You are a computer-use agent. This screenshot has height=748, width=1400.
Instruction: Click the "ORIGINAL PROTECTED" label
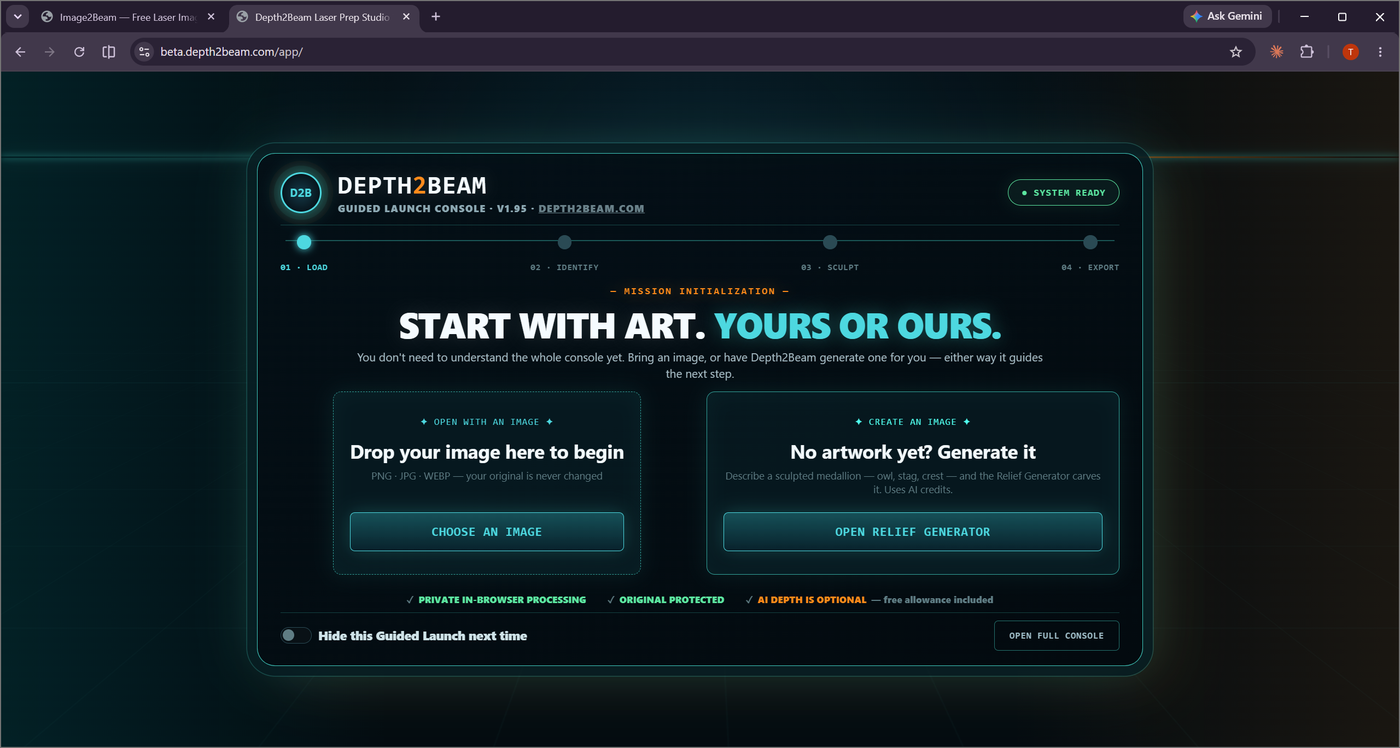coord(672,600)
